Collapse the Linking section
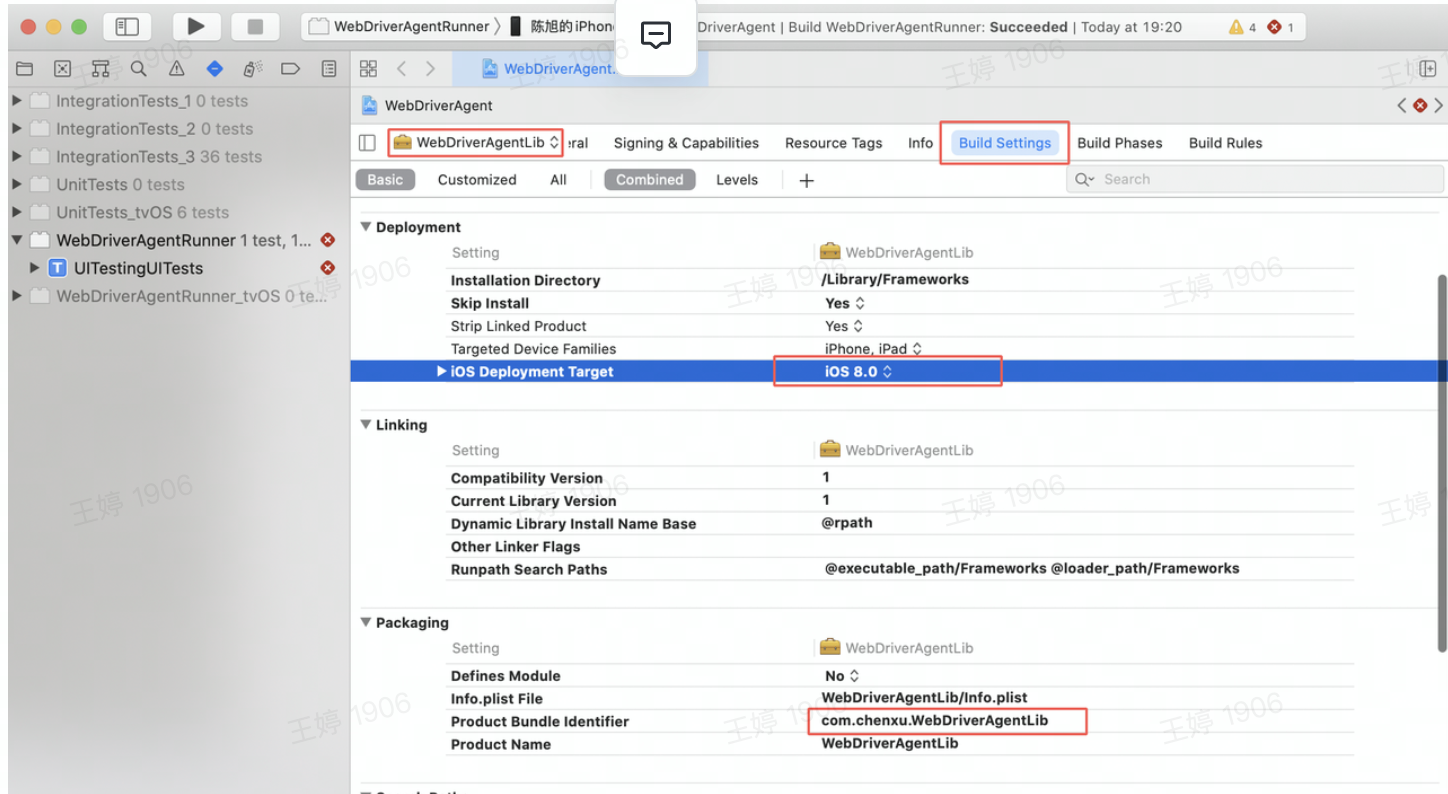 pos(366,425)
